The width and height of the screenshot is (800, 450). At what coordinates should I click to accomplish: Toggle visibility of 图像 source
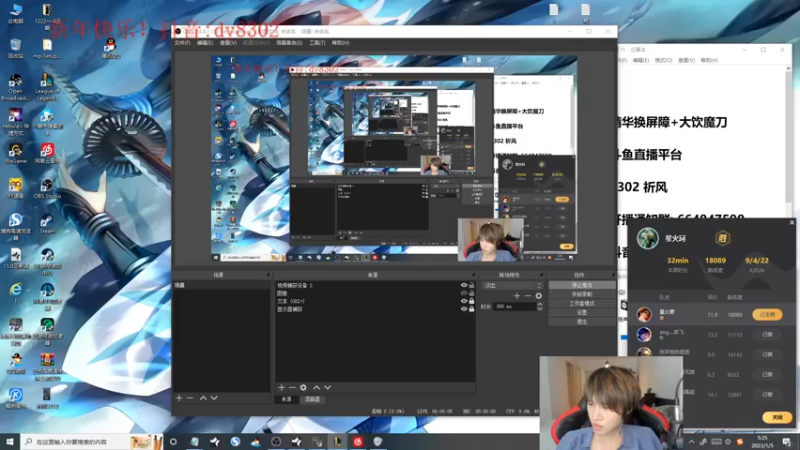pos(464,293)
